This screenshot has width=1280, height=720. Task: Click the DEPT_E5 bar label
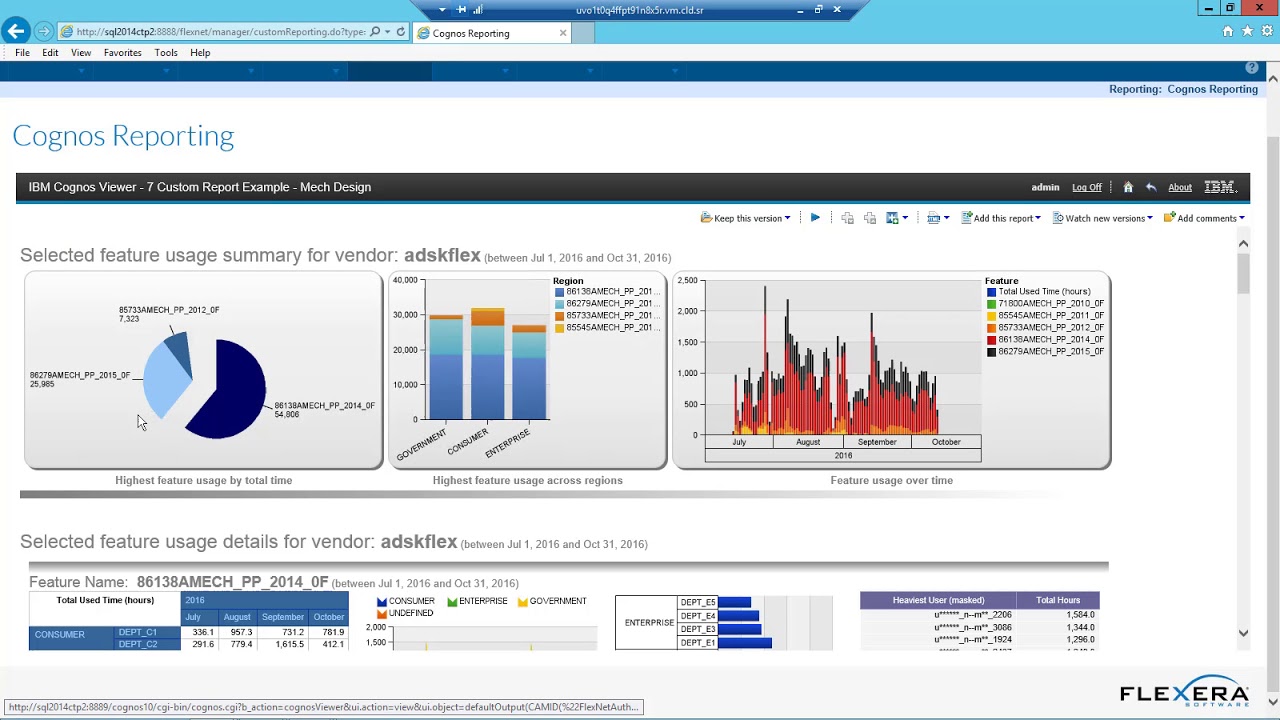[697, 602]
